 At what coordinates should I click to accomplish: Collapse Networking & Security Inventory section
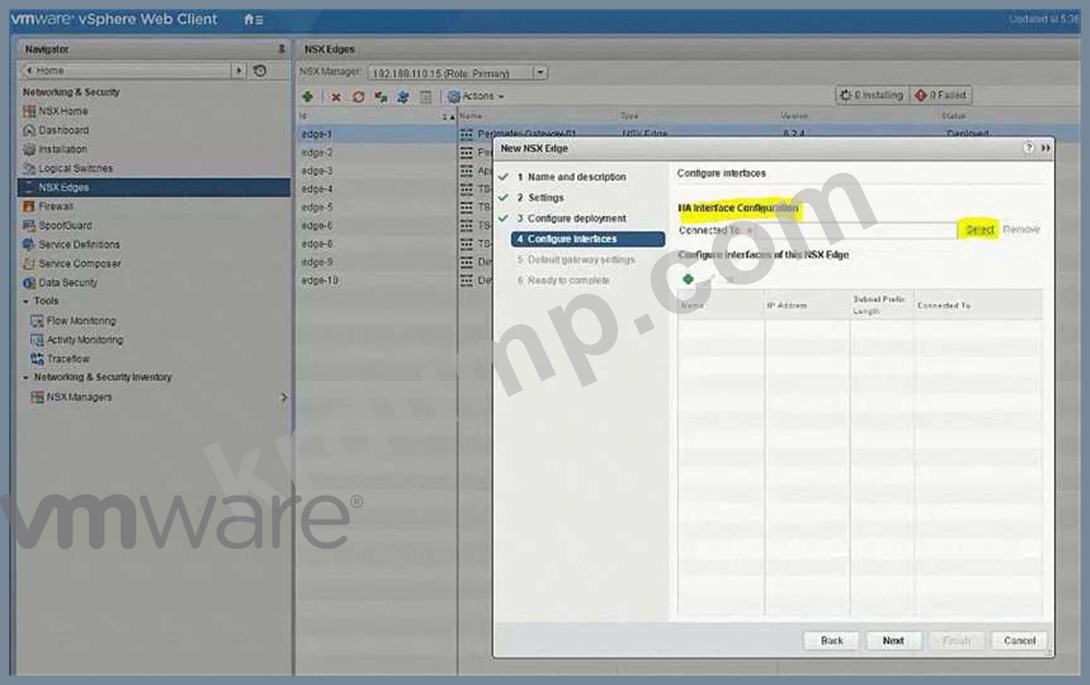pos(26,377)
